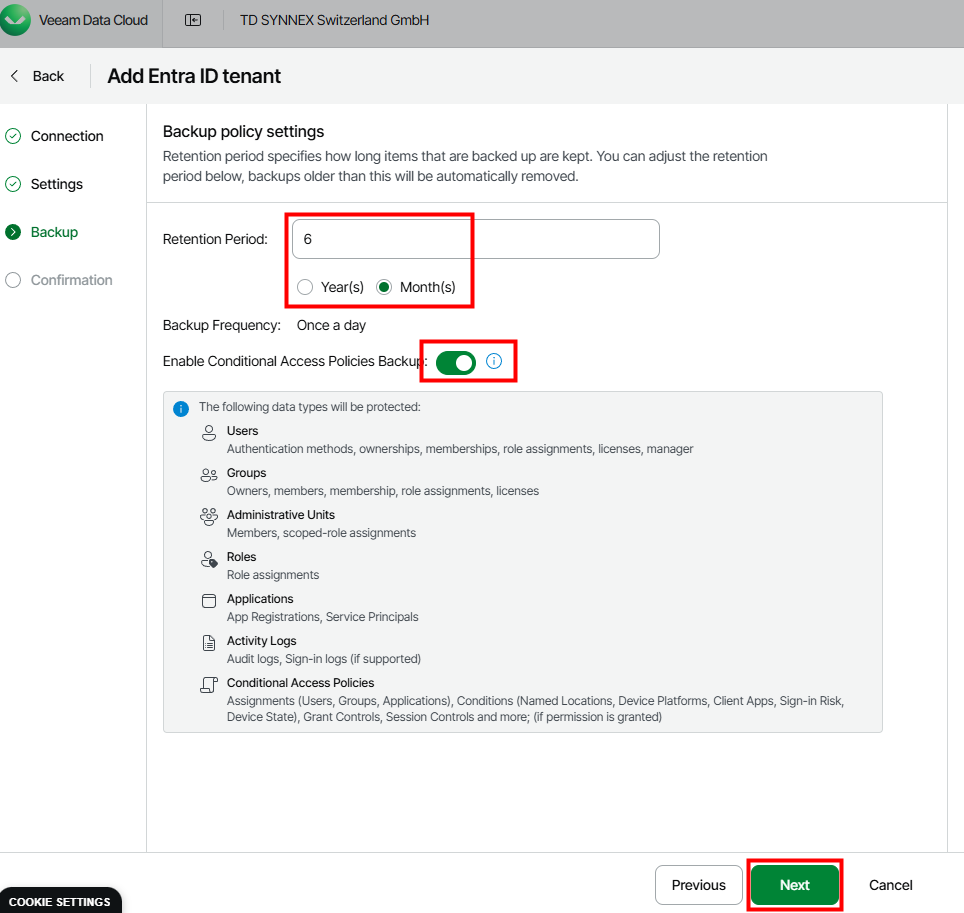Screen dimensions: 964x913
Task: Click the Administrative Units icon
Action: coord(209,516)
